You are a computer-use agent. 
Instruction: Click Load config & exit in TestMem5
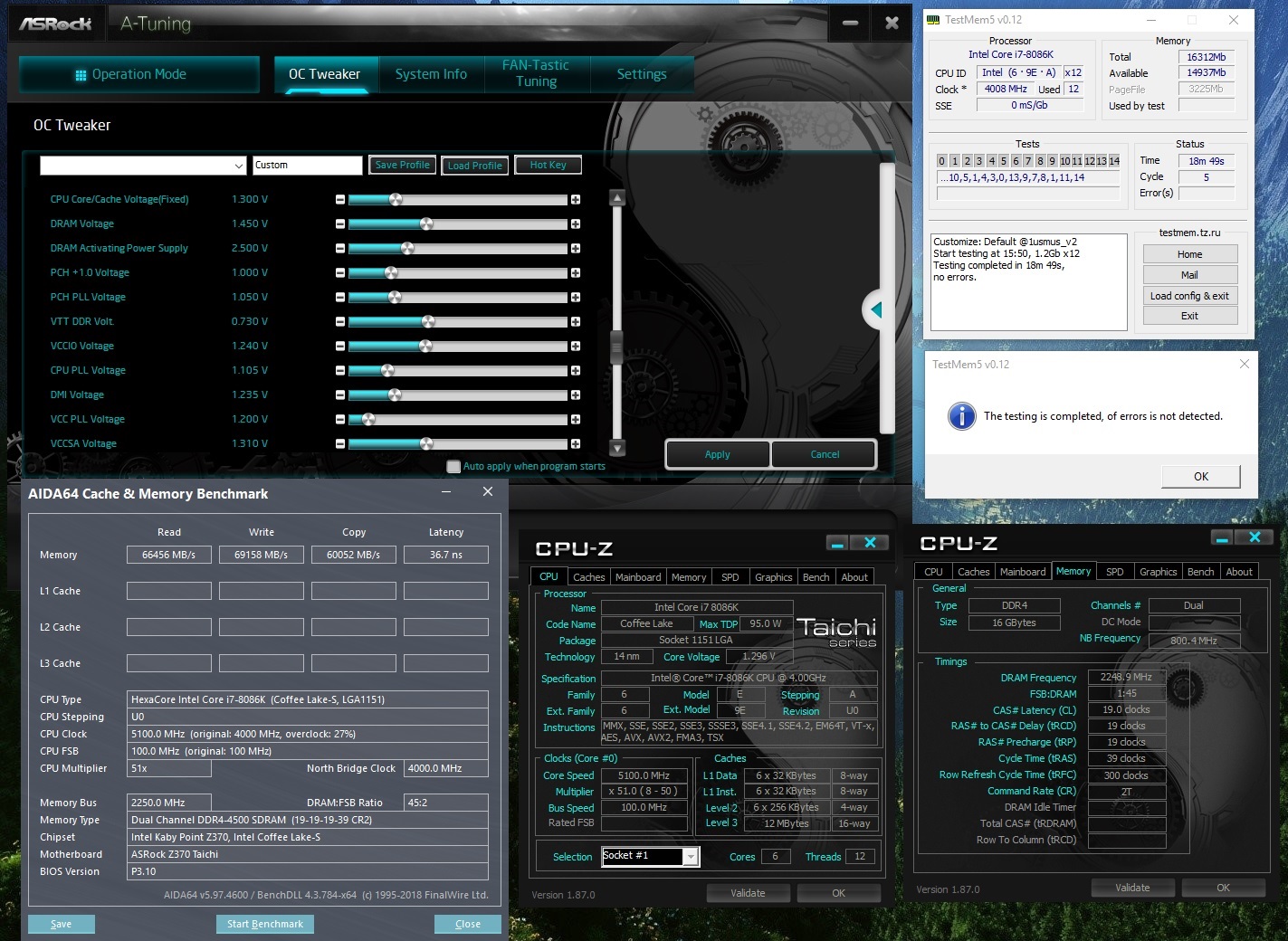[x=1189, y=296]
